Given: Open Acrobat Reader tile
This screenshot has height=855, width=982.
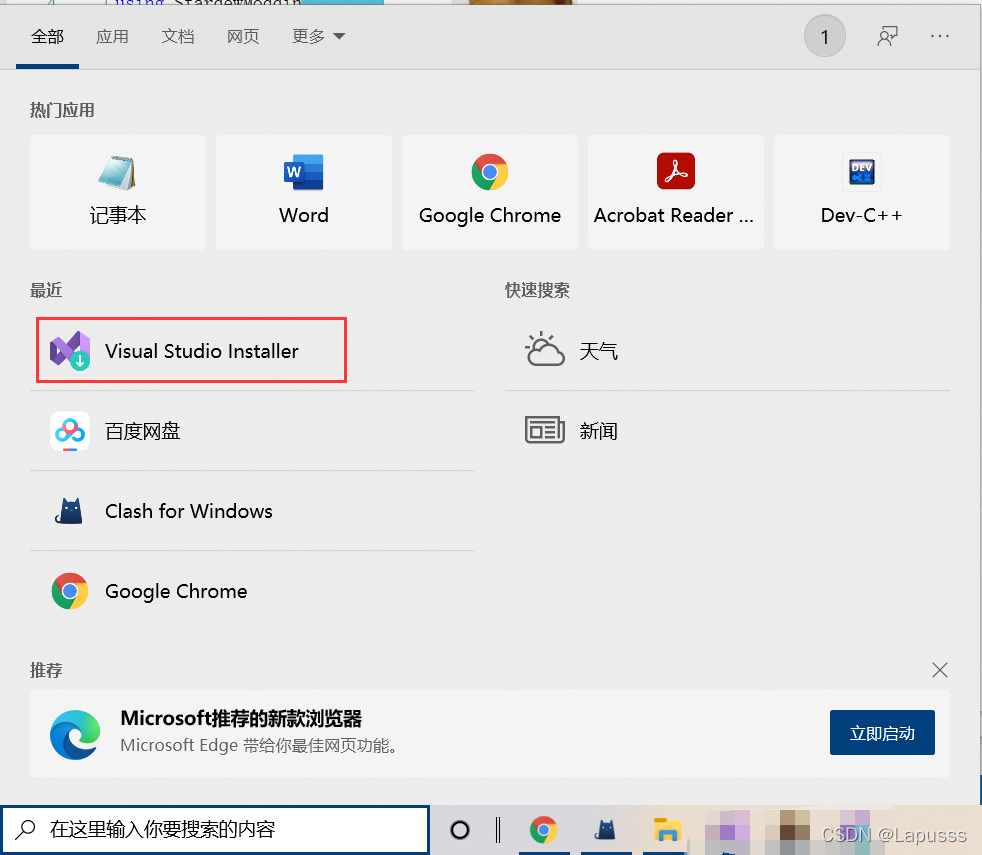Looking at the screenshot, I should point(676,192).
